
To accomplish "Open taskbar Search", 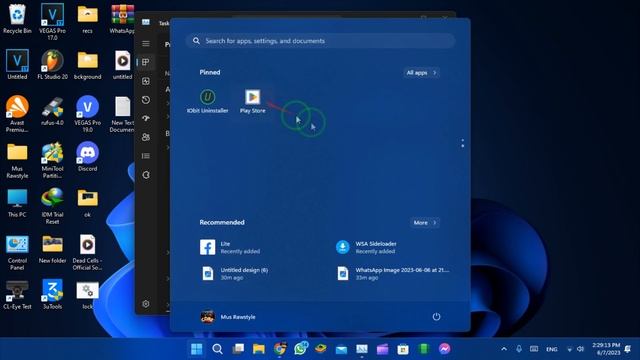I will [x=218, y=349].
